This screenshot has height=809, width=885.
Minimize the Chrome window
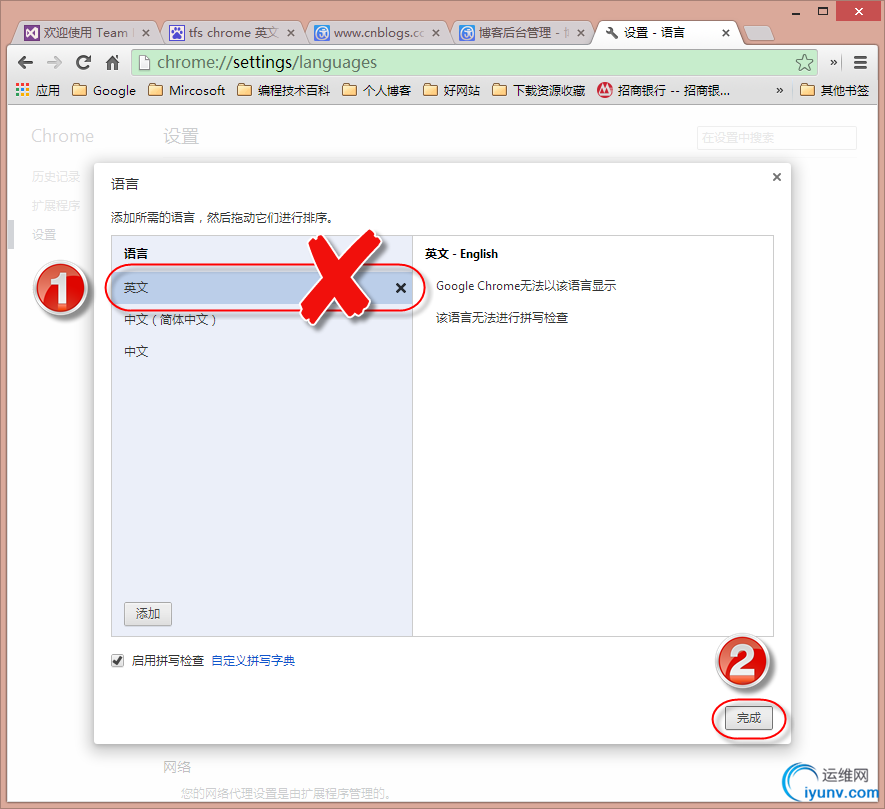coord(796,11)
